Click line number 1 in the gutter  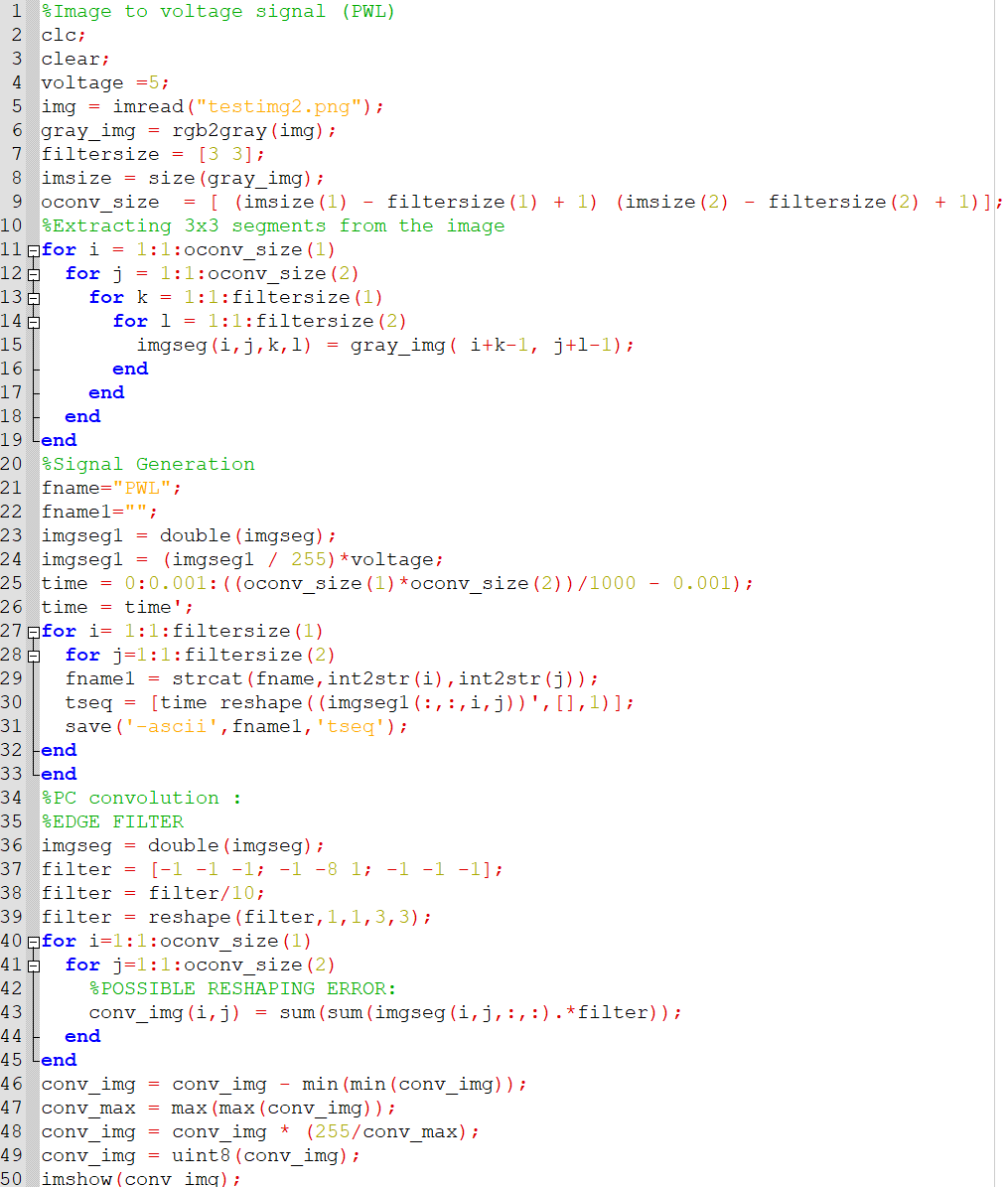point(17,11)
